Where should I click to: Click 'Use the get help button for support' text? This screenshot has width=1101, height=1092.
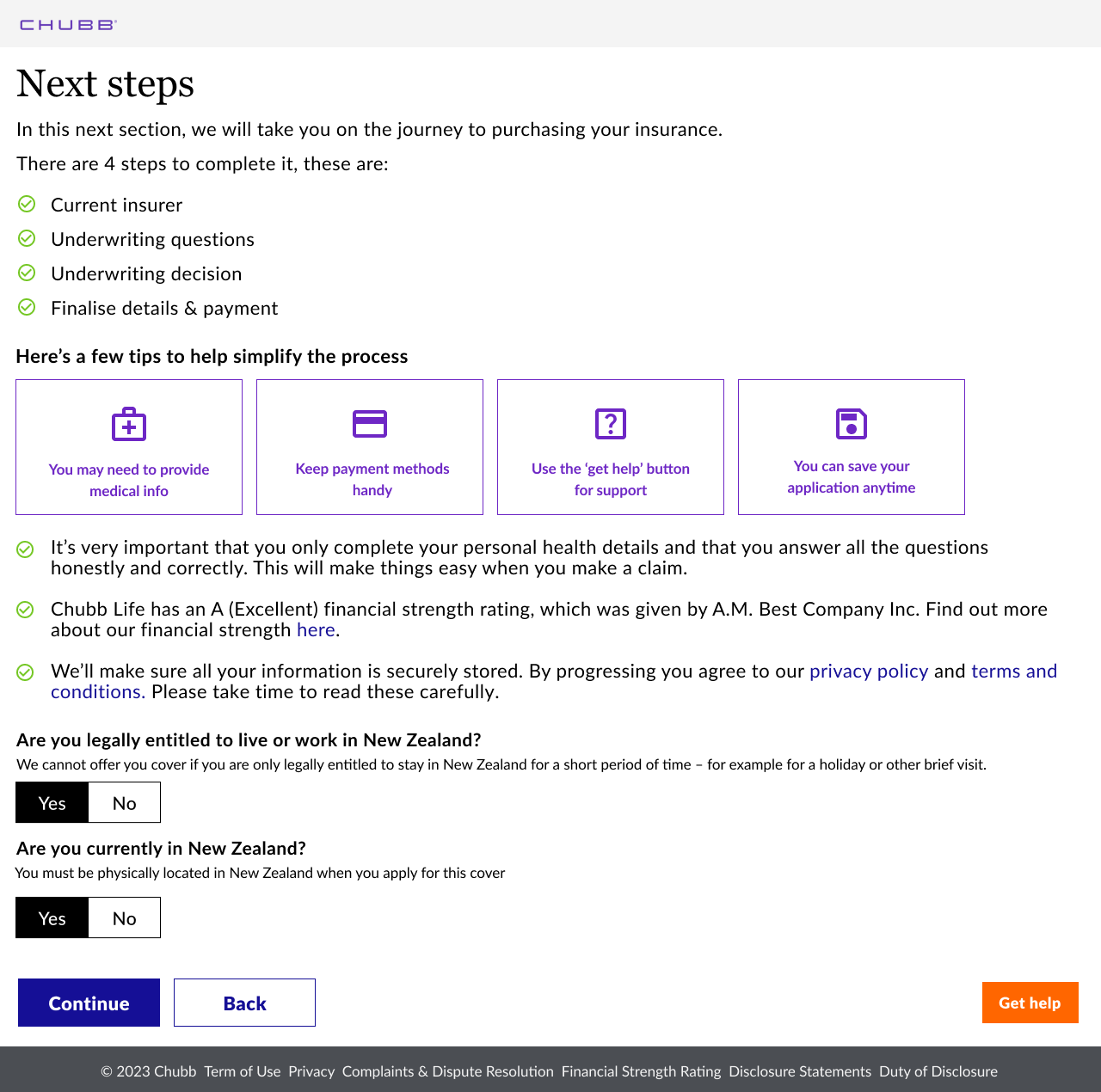(611, 479)
